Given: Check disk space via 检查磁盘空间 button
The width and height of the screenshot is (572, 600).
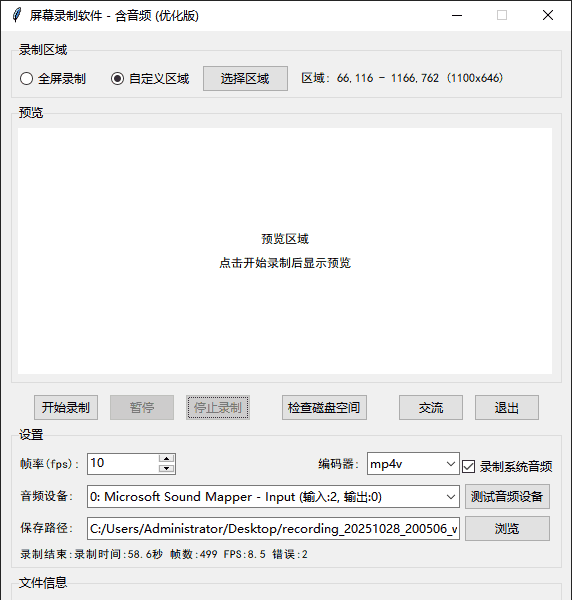Looking at the screenshot, I should (x=324, y=408).
